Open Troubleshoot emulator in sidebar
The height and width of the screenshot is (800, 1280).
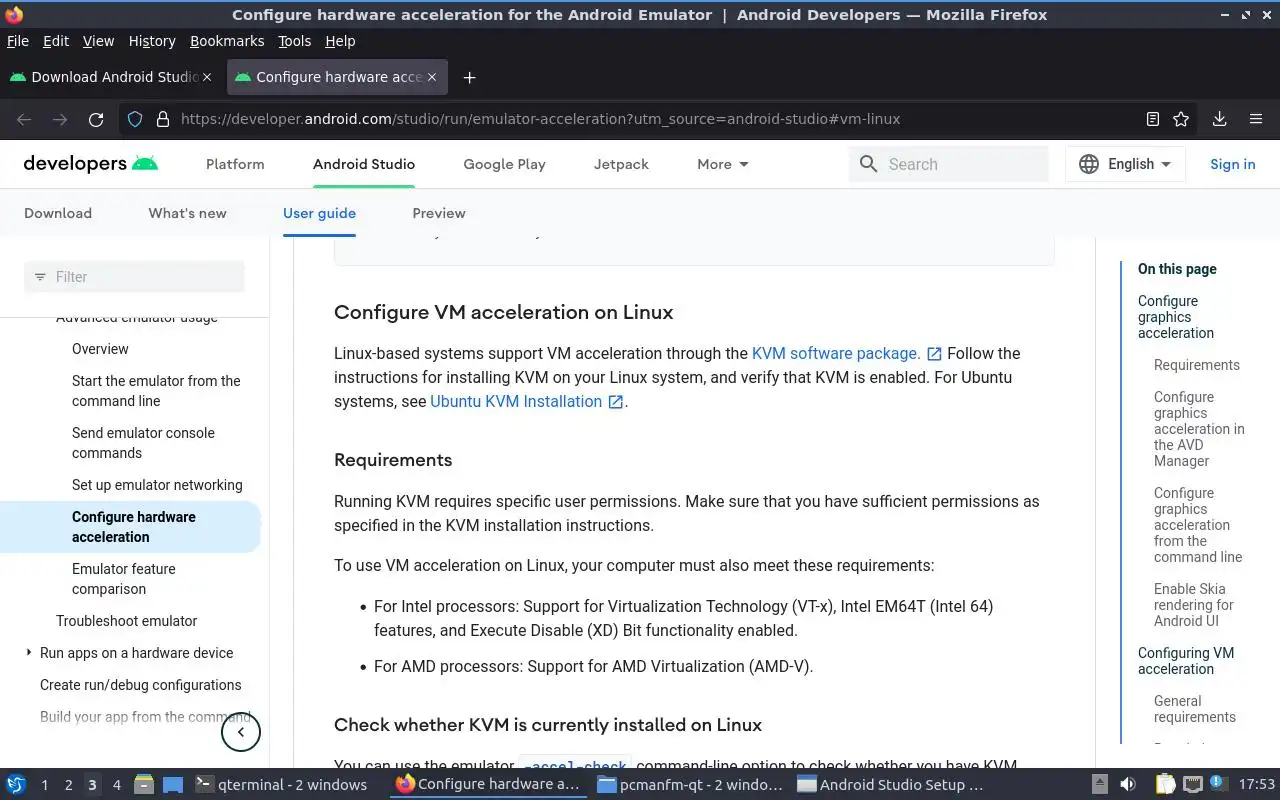(x=127, y=621)
